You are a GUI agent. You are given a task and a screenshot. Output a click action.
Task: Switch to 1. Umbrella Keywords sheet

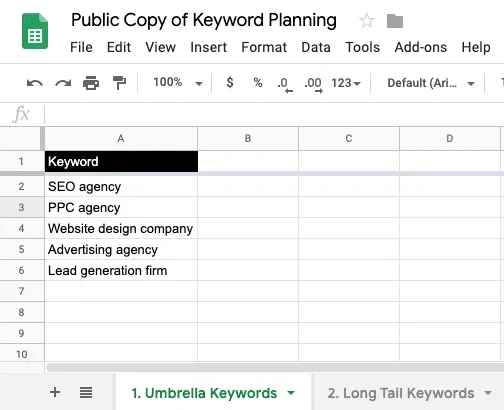(204, 393)
